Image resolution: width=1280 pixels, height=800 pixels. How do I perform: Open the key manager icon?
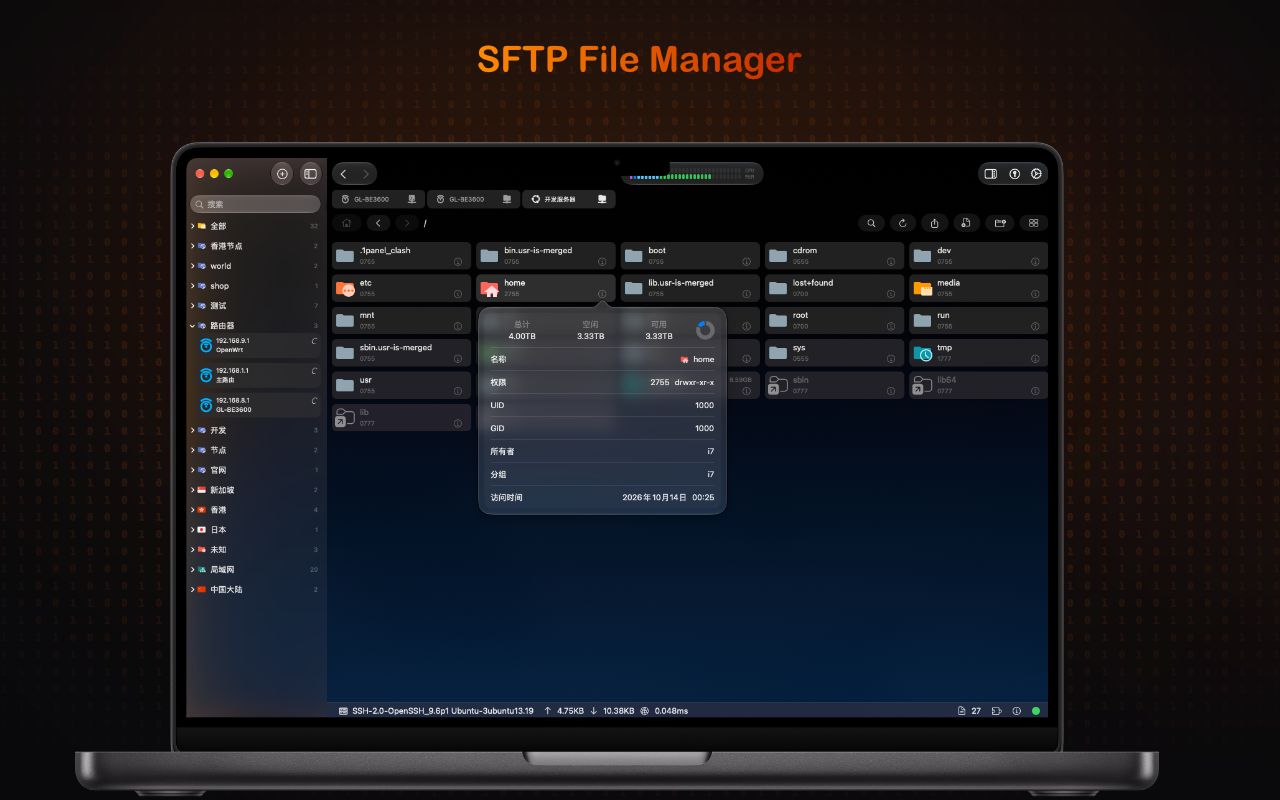(x=1014, y=173)
